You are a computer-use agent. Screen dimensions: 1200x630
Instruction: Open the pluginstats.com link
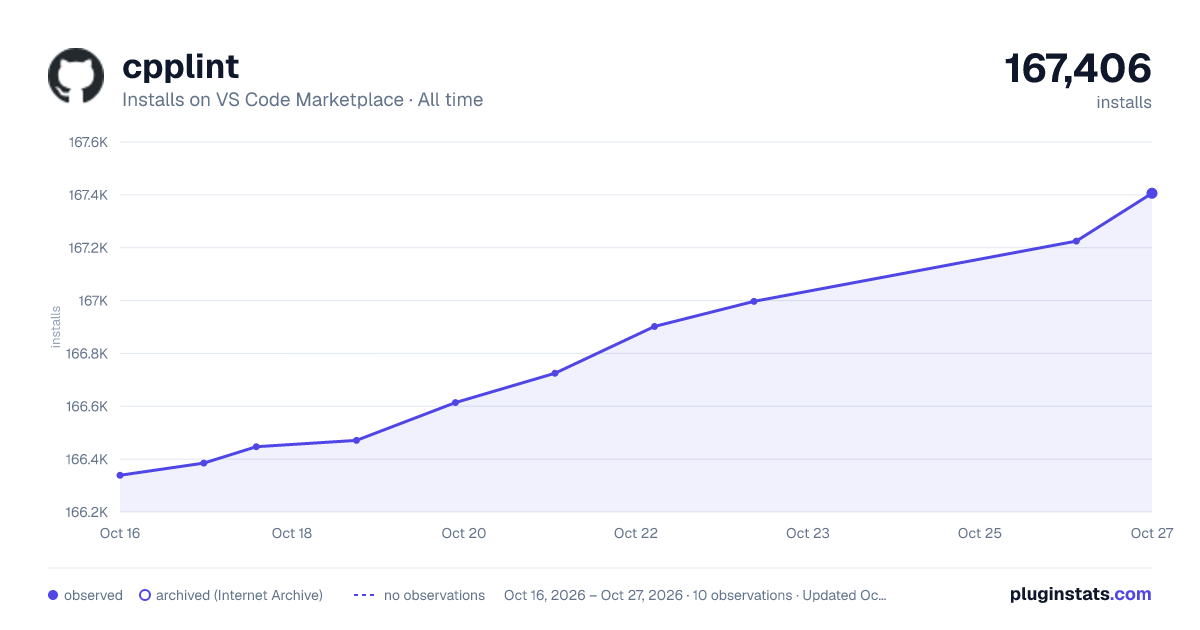click(x=1081, y=594)
